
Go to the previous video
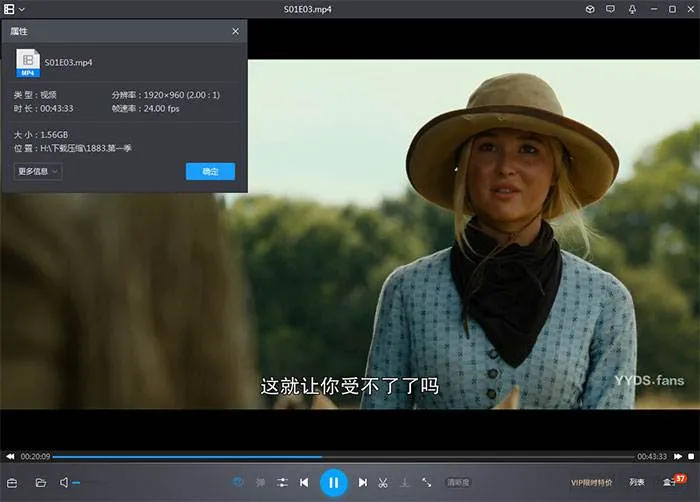[x=304, y=483]
